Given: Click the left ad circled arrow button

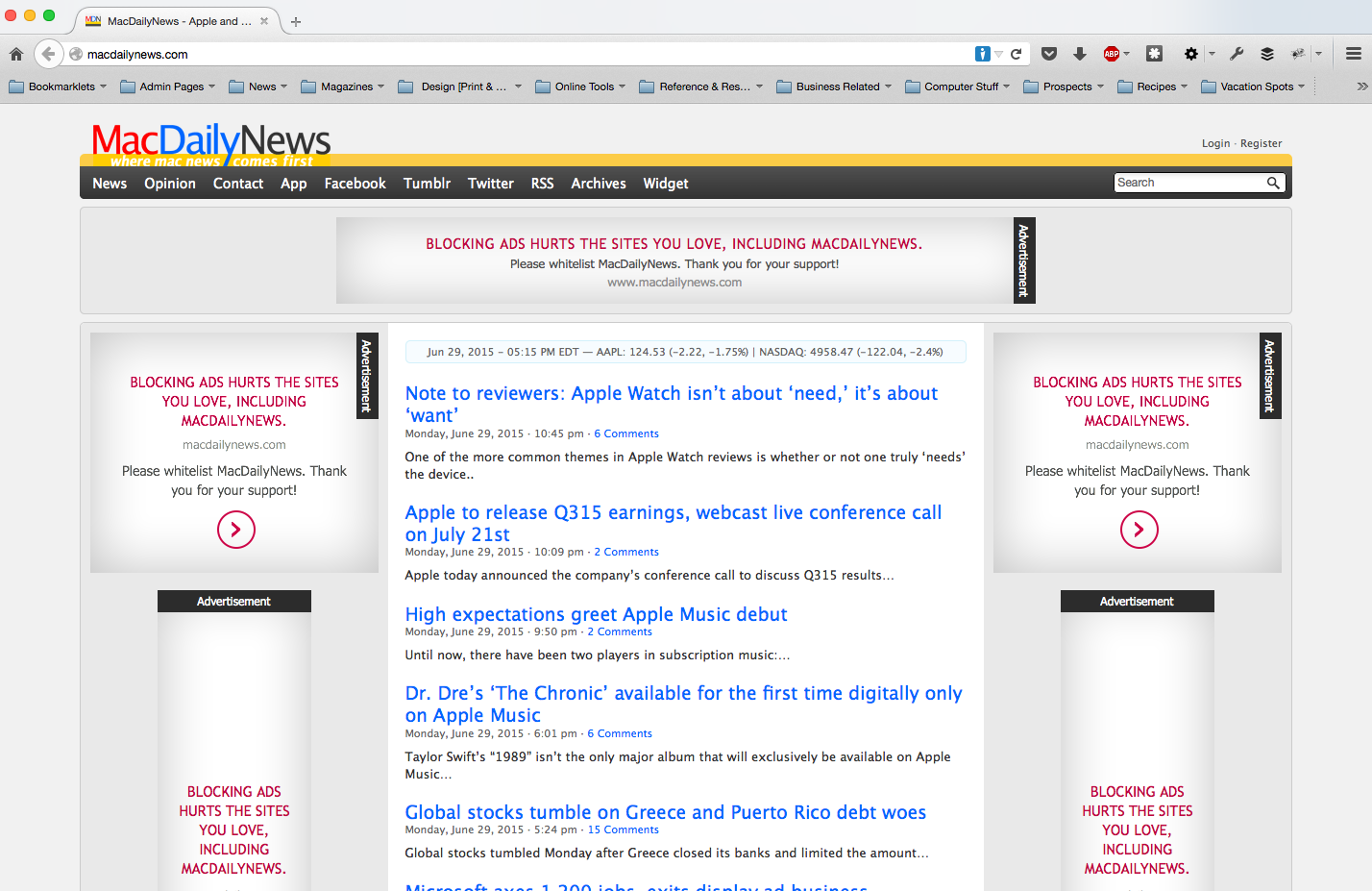Looking at the screenshot, I should tap(236, 530).
